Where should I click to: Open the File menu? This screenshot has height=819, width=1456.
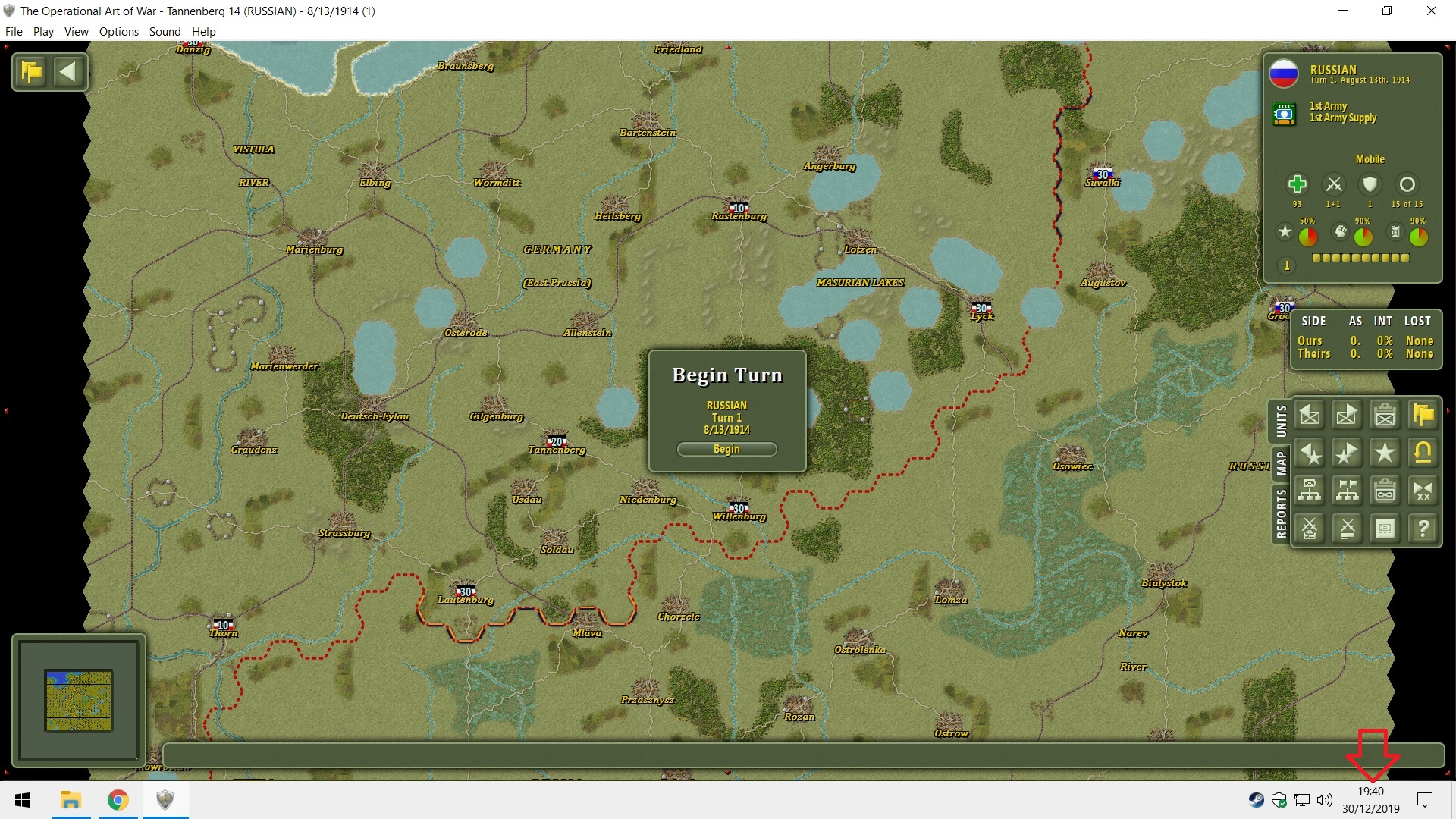point(14,31)
